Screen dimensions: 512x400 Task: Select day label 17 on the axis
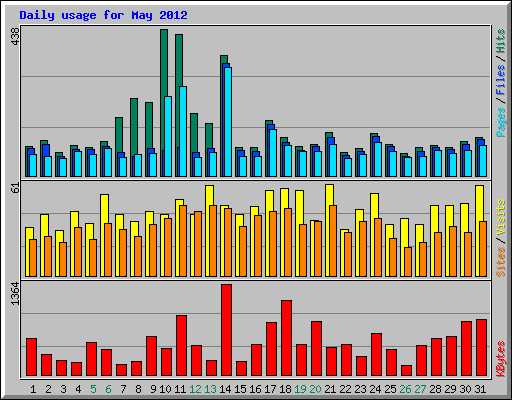(270, 389)
